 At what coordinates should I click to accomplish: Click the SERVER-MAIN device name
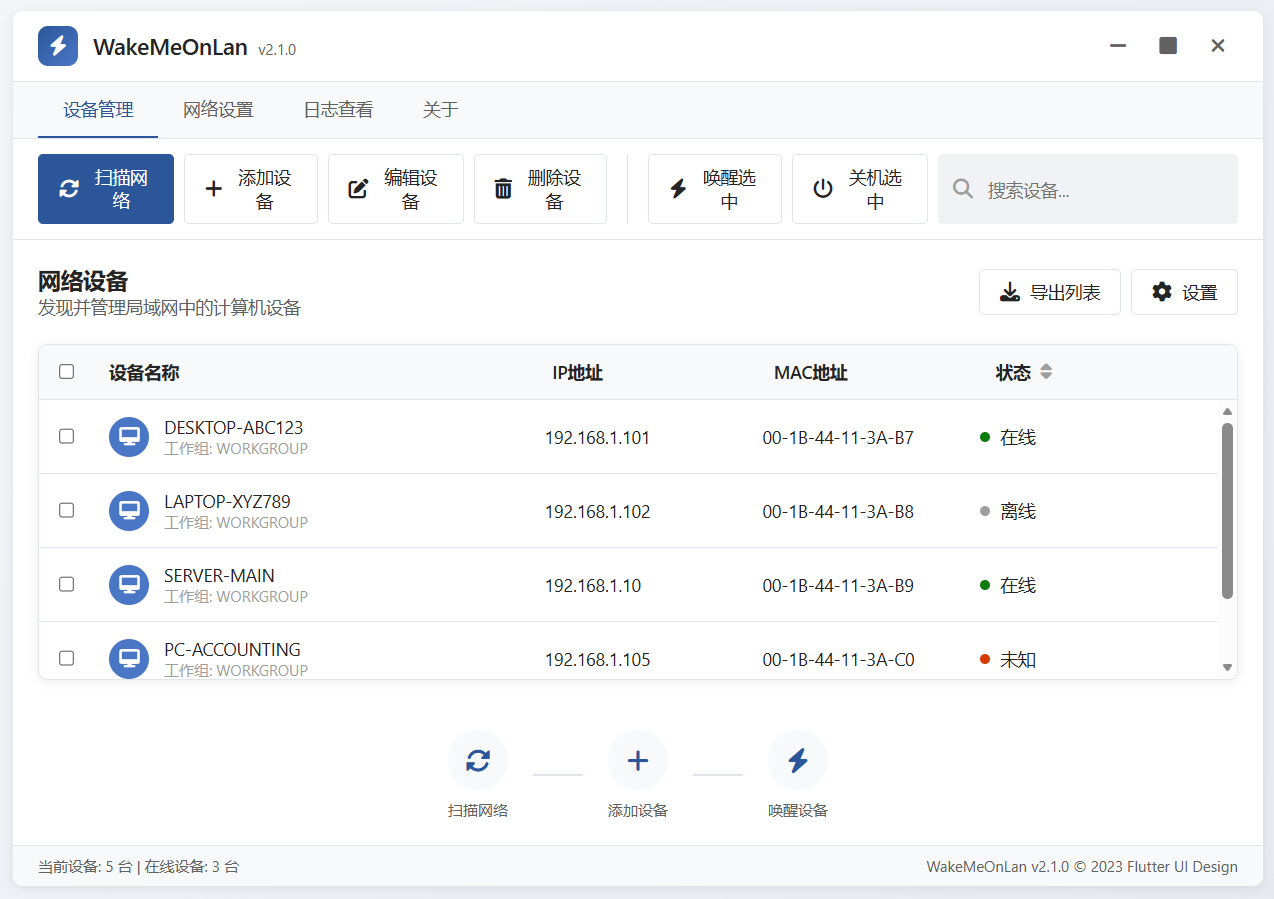tap(219, 576)
